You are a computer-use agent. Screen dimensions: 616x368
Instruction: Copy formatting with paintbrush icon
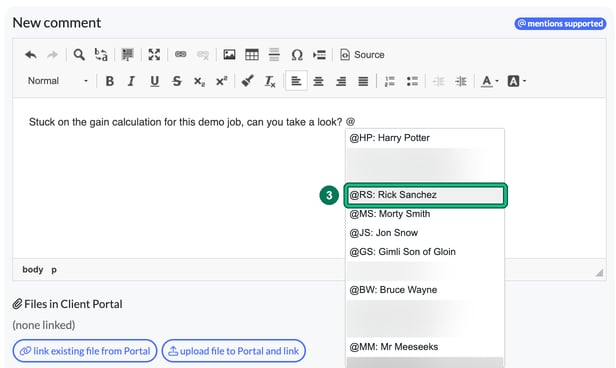248,81
